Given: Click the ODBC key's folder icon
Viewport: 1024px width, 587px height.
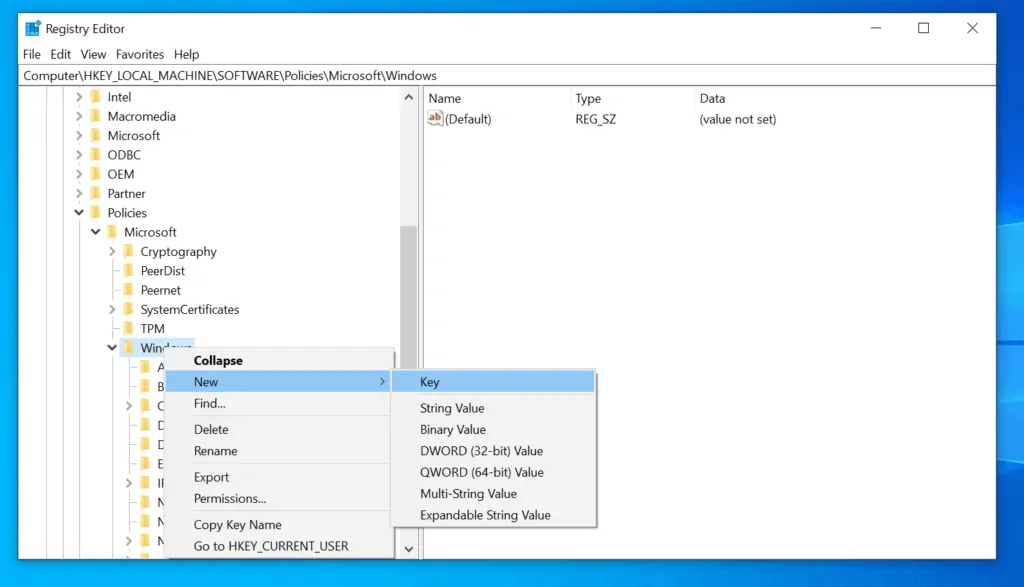Looking at the screenshot, I should point(96,154).
